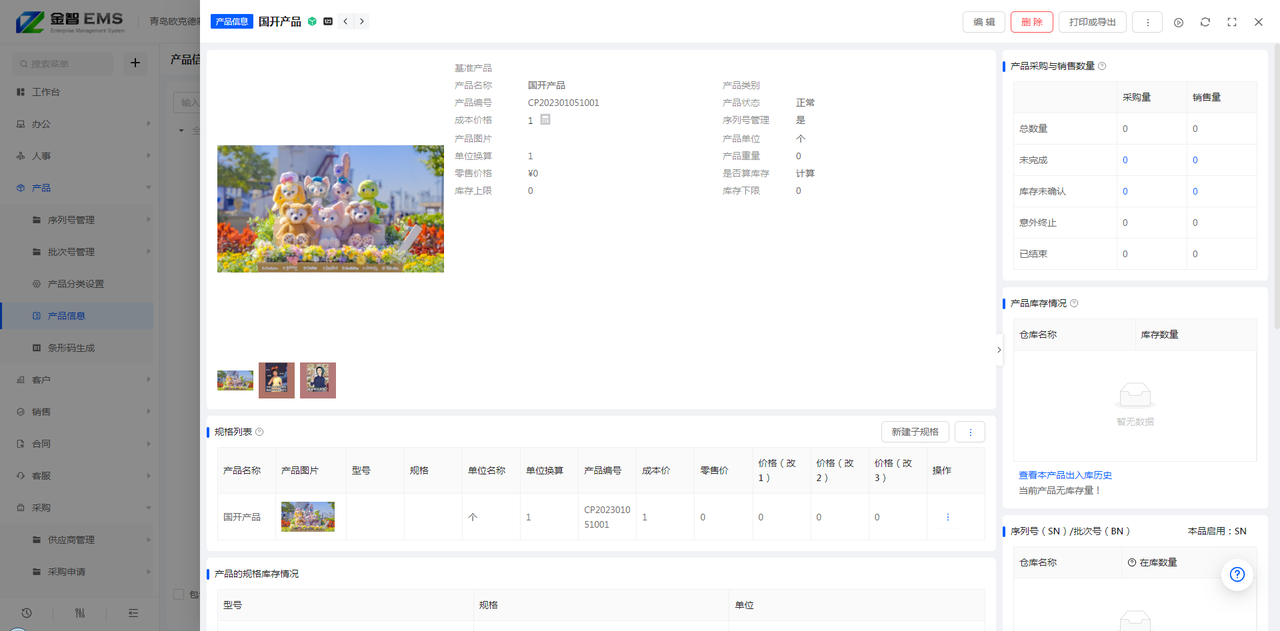Click the 编辑 button
This screenshot has width=1280, height=631.
[984, 22]
